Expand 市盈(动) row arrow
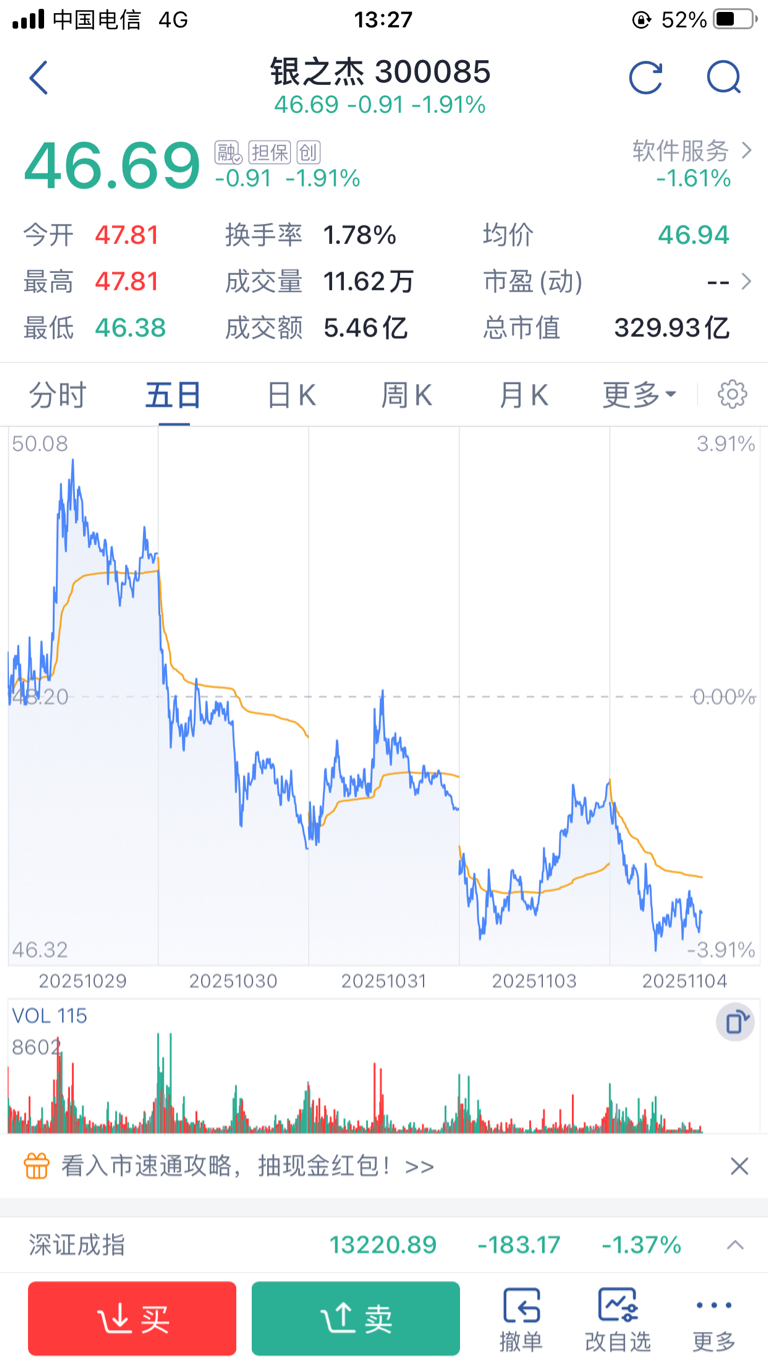This screenshot has width=768, height=1366. 746,282
